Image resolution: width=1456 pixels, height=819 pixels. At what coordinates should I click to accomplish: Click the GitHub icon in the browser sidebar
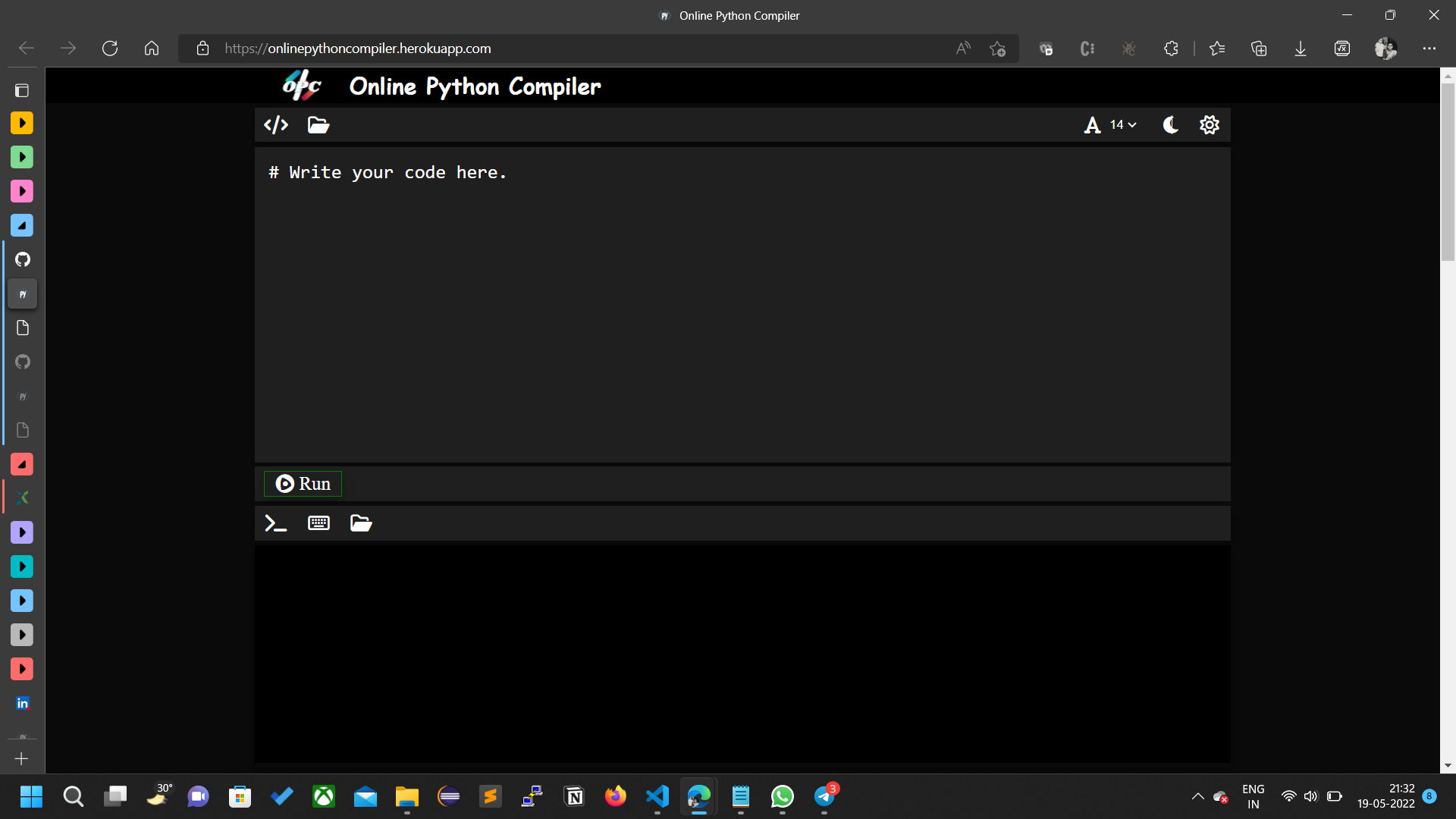[x=22, y=259]
